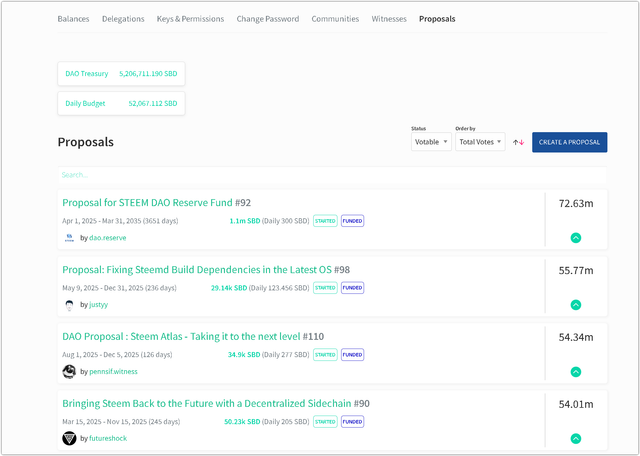The width and height of the screenshot is (640, 456).
Task: Click the 34.9k SBD funding amount
Action: coord(244,355)
